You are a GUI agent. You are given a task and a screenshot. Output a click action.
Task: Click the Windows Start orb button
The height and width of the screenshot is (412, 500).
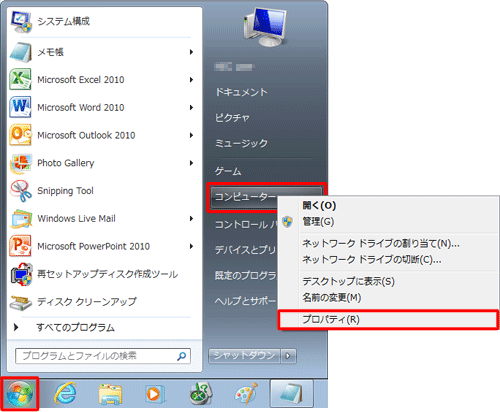tap(20, 394)
